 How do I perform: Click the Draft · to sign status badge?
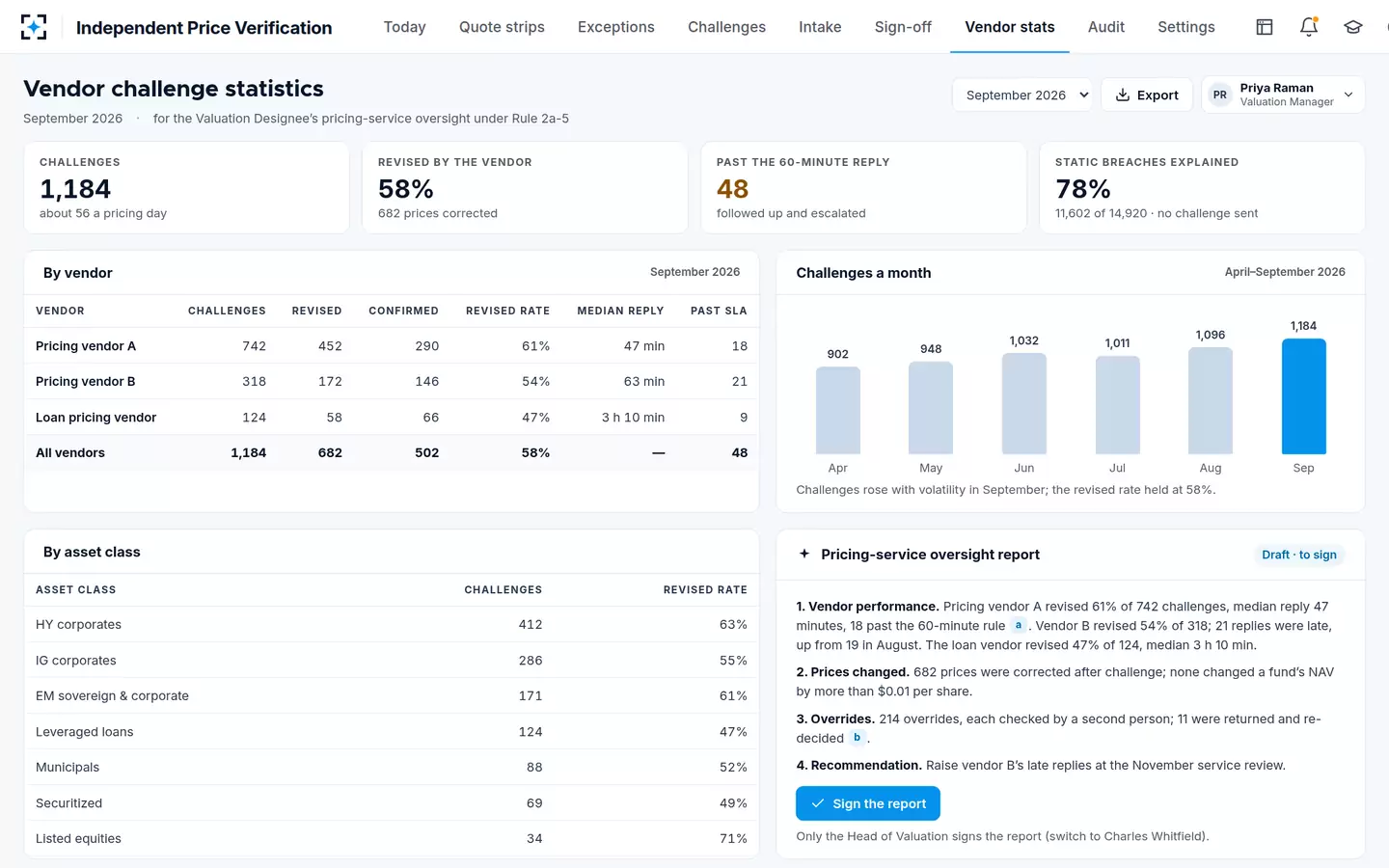pos(1299,555)
